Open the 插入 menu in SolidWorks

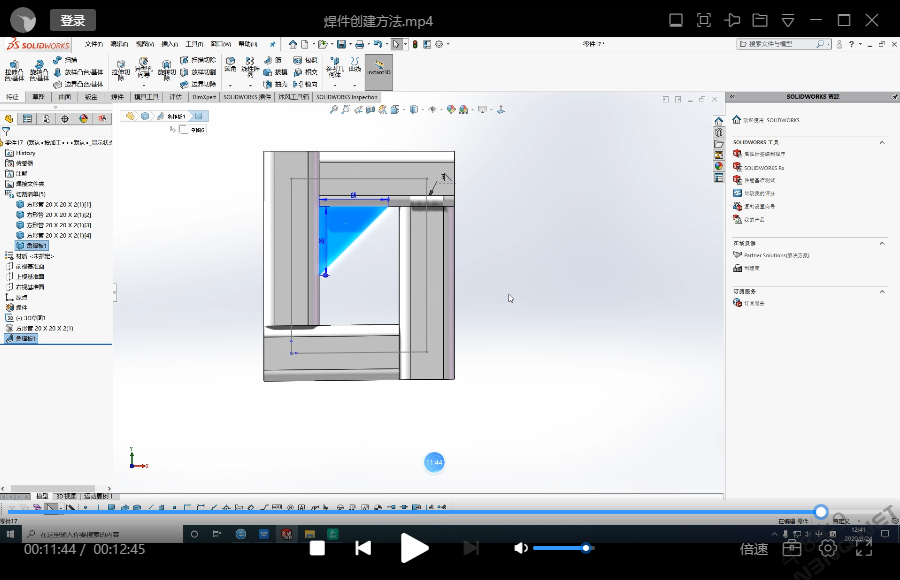[x=169, y=44]
